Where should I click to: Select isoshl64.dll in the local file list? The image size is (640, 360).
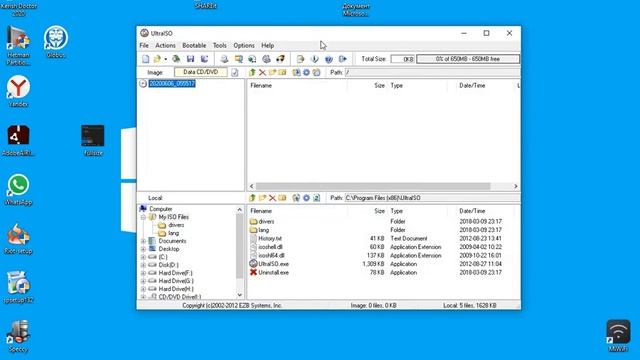[271, 256]
